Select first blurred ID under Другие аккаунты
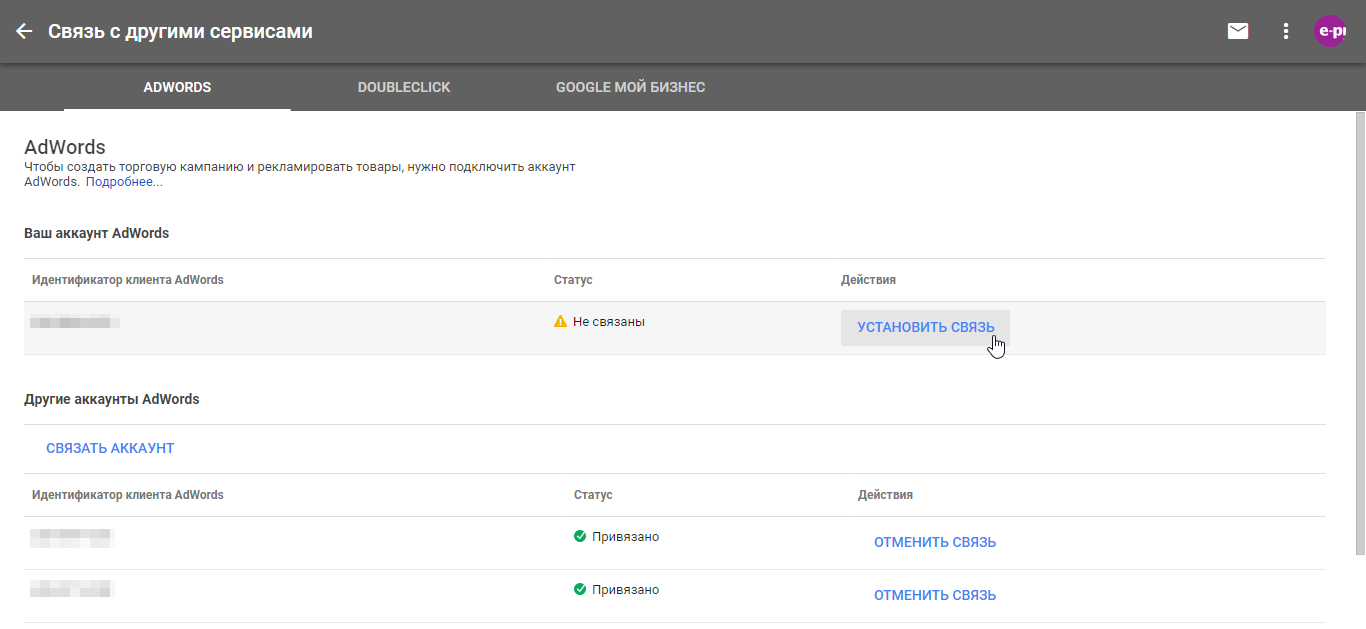 point(72,537)
